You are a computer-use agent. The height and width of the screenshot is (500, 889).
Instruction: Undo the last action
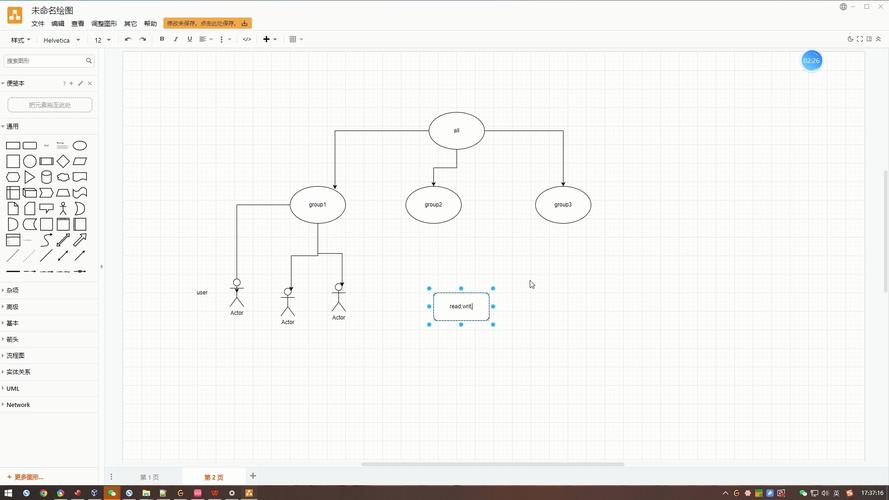128,39
